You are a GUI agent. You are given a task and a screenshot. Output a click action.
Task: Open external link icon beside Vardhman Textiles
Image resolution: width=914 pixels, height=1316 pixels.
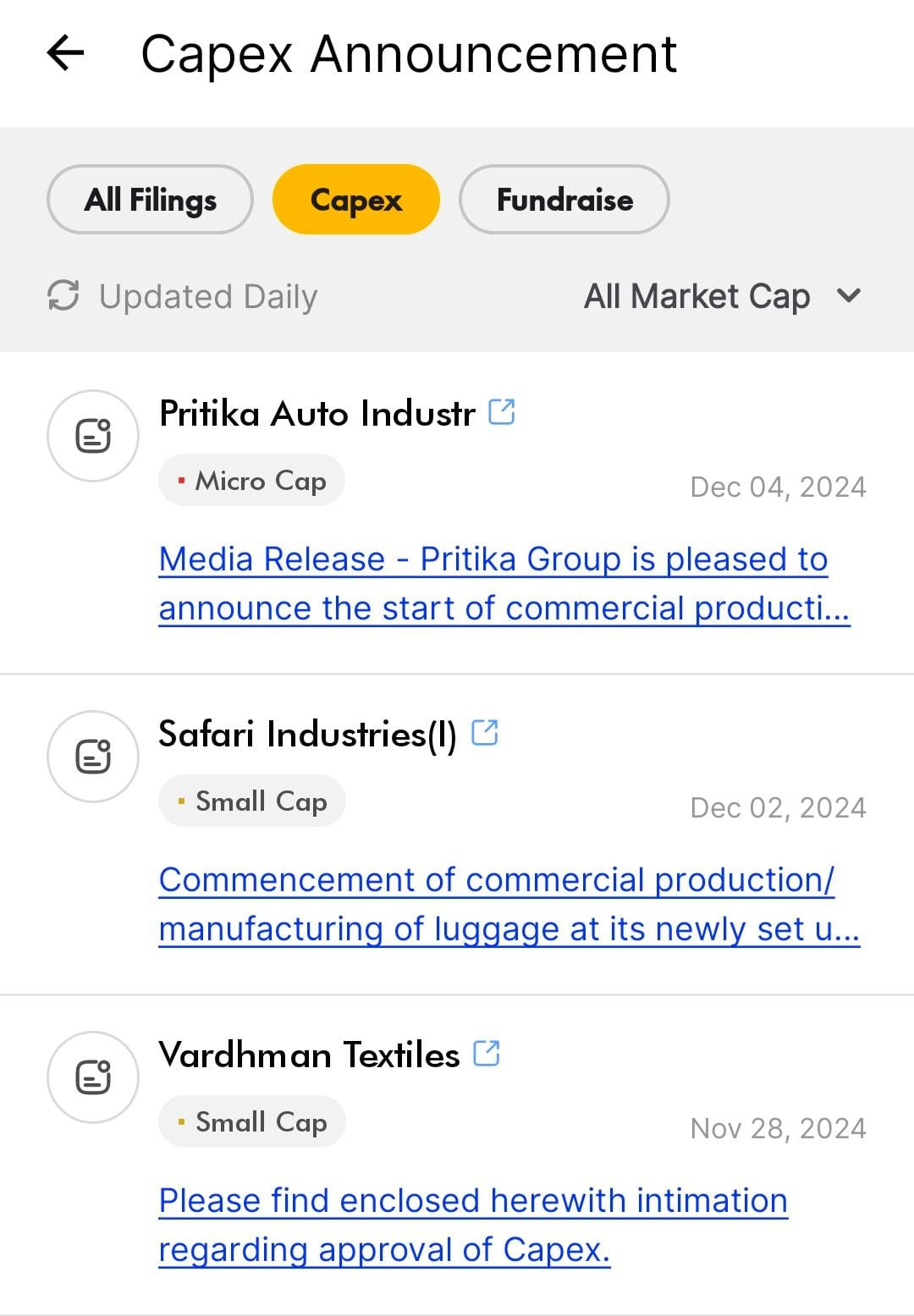487,1054
